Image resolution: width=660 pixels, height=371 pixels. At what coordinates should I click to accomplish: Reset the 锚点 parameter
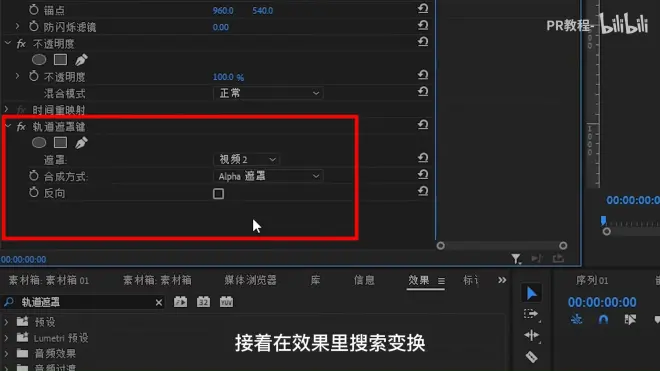coord(423,8)
